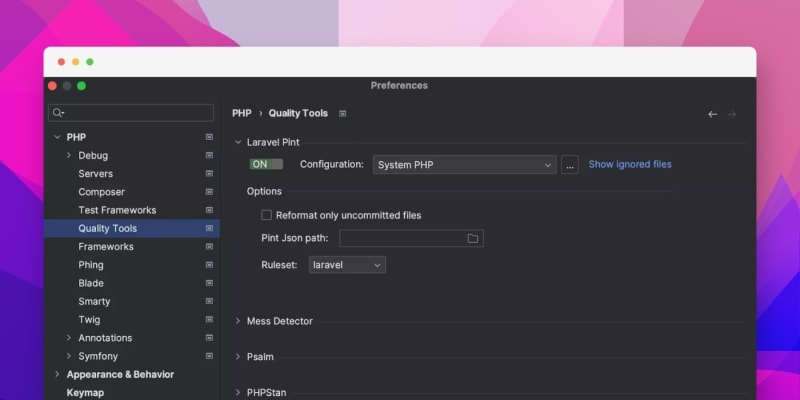Click the project settings icon next to Servers
The image size is (800, 400).
(209, 174)
